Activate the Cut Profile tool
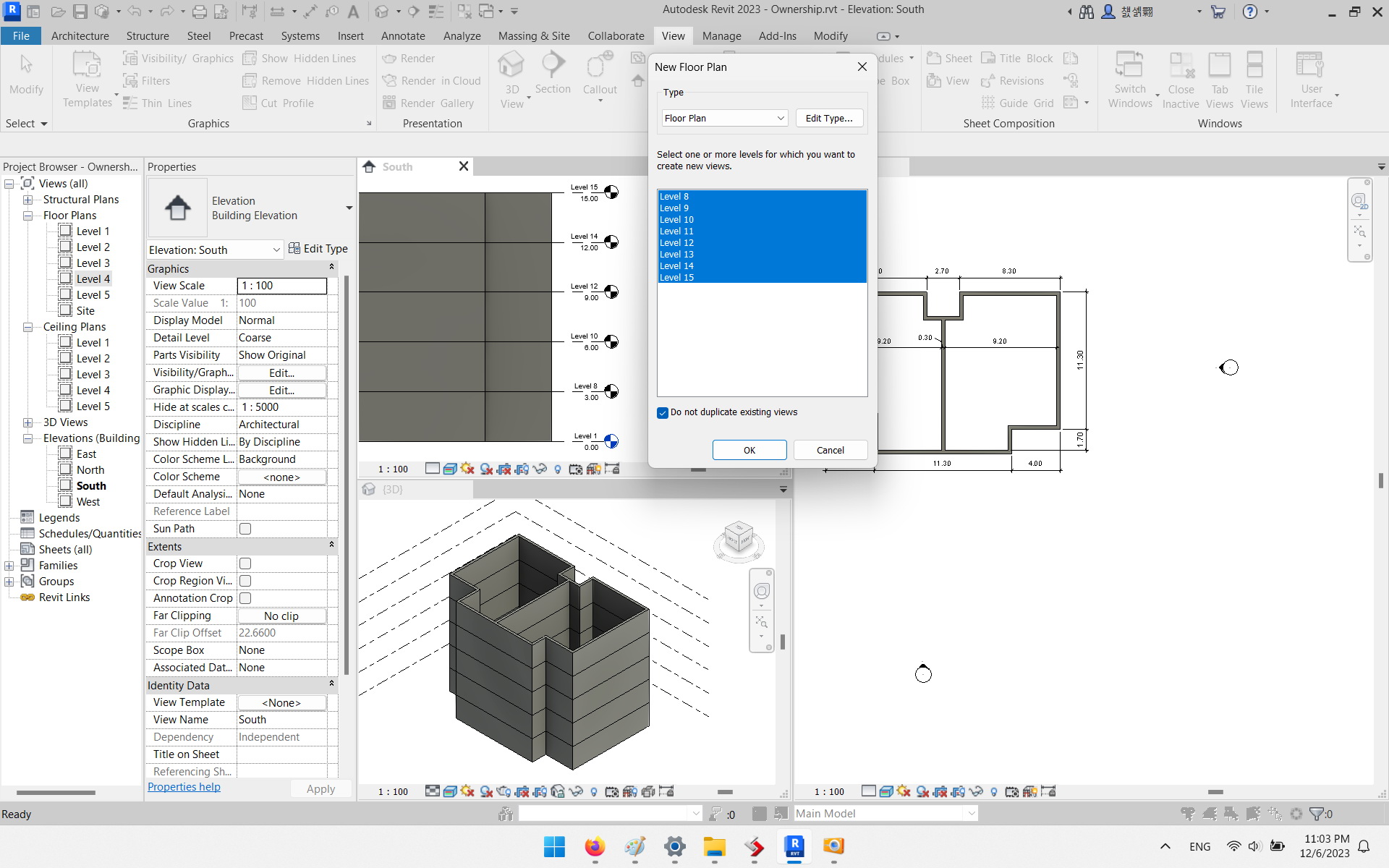This screenshot has height=868, width=1389. click(286, 103)
